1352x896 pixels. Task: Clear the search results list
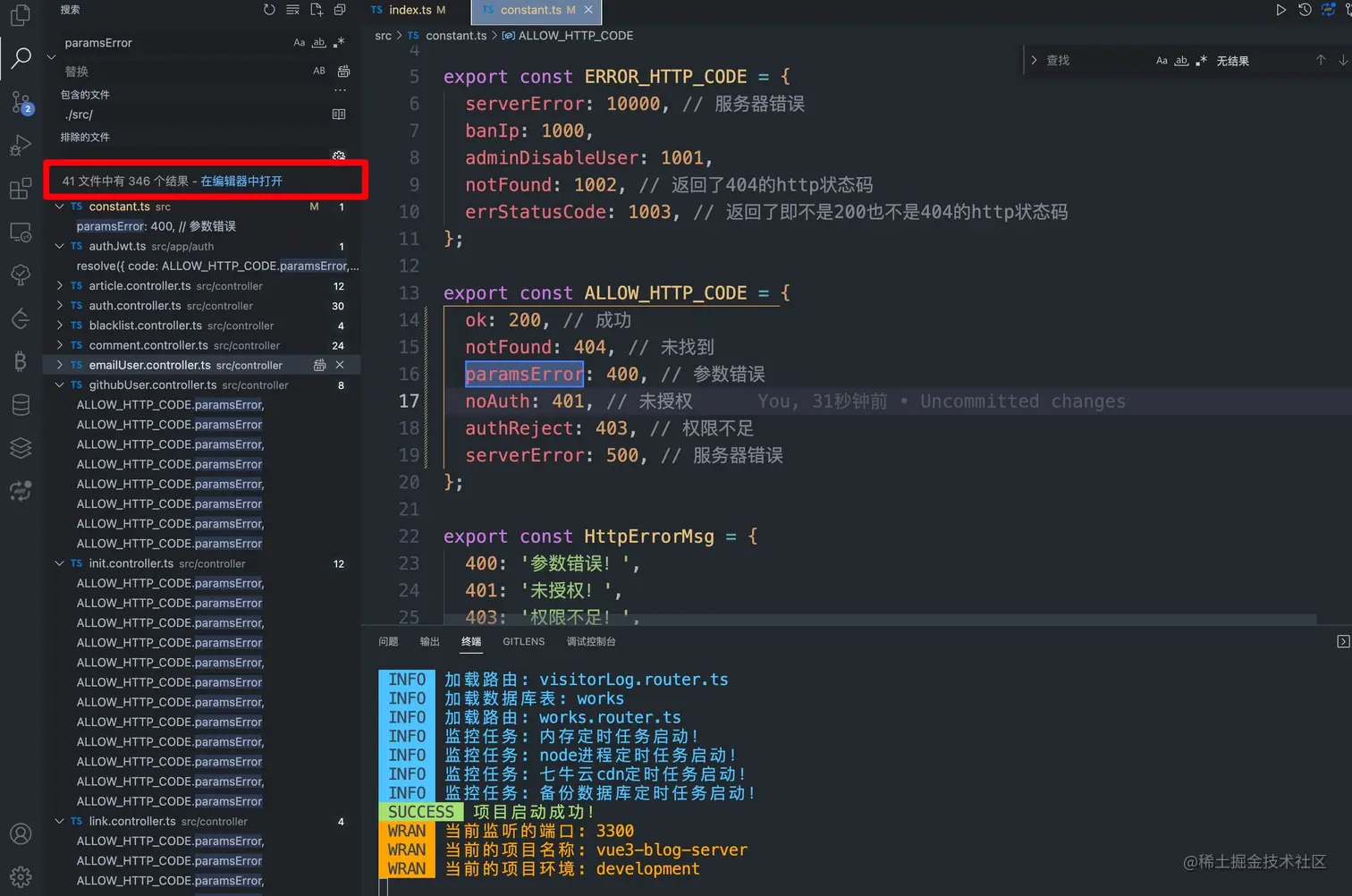[x=292, y=10]
